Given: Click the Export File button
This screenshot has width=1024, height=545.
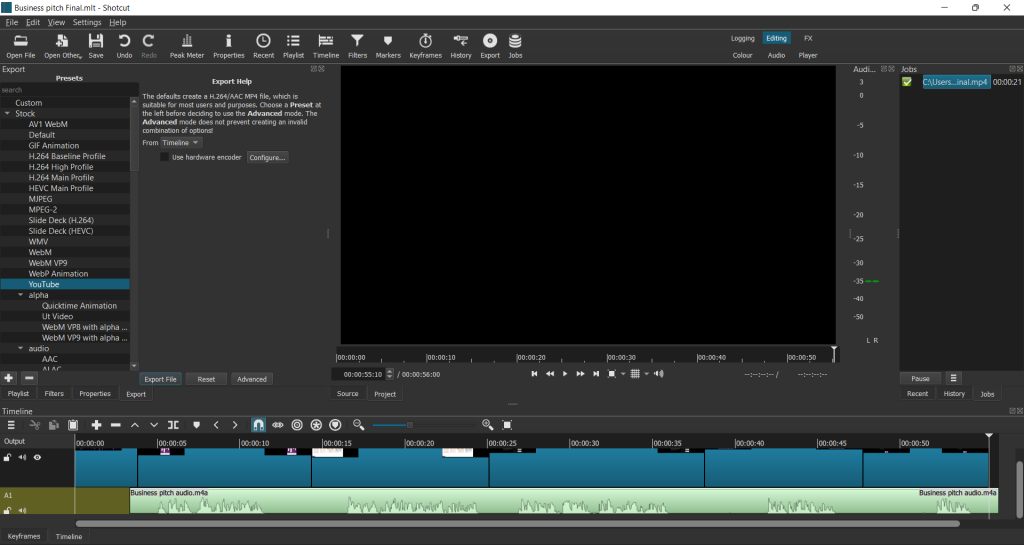Looking at the screenshot, I should pos(160,379).
